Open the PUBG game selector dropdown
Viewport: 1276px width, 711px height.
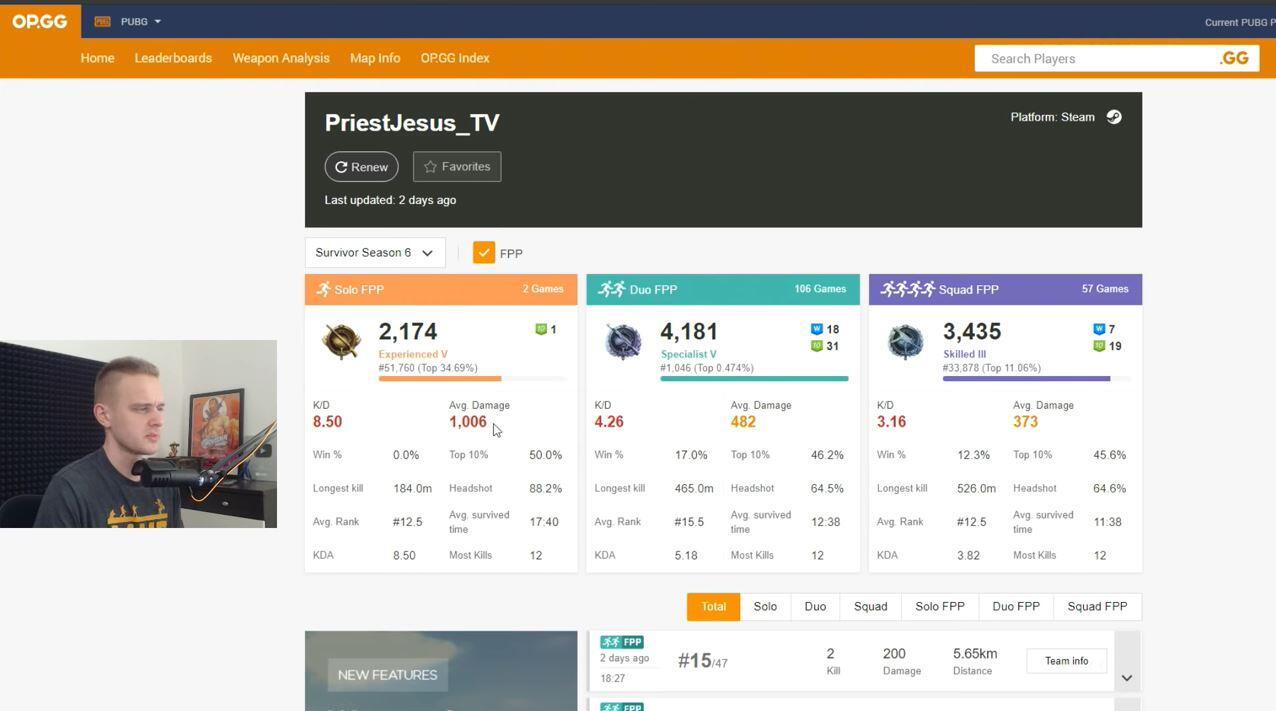(128, 21)
